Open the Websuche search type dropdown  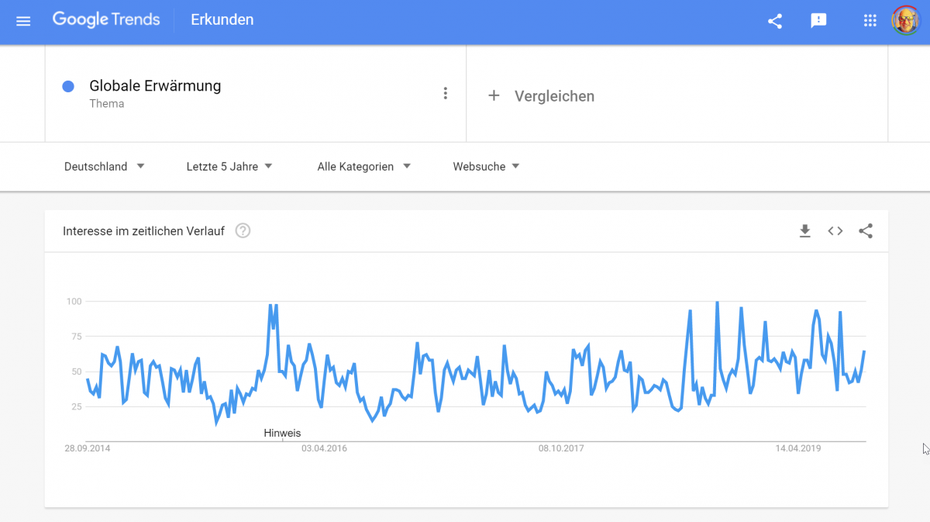coord(486,167)
